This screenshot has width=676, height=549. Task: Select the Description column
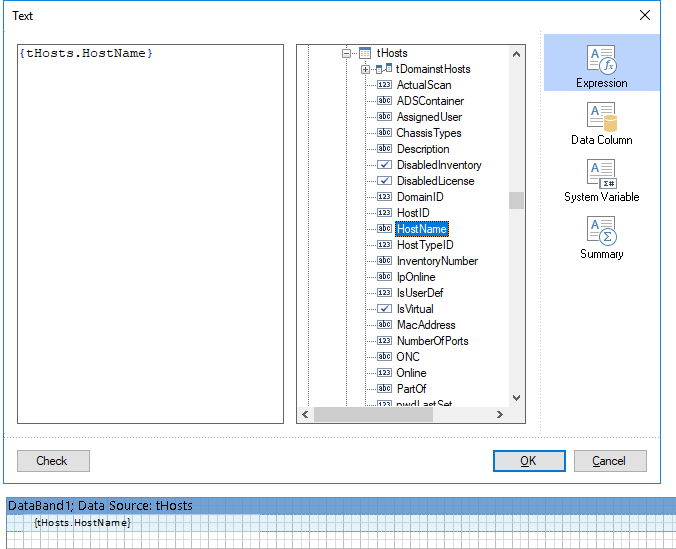pos(423,149)
